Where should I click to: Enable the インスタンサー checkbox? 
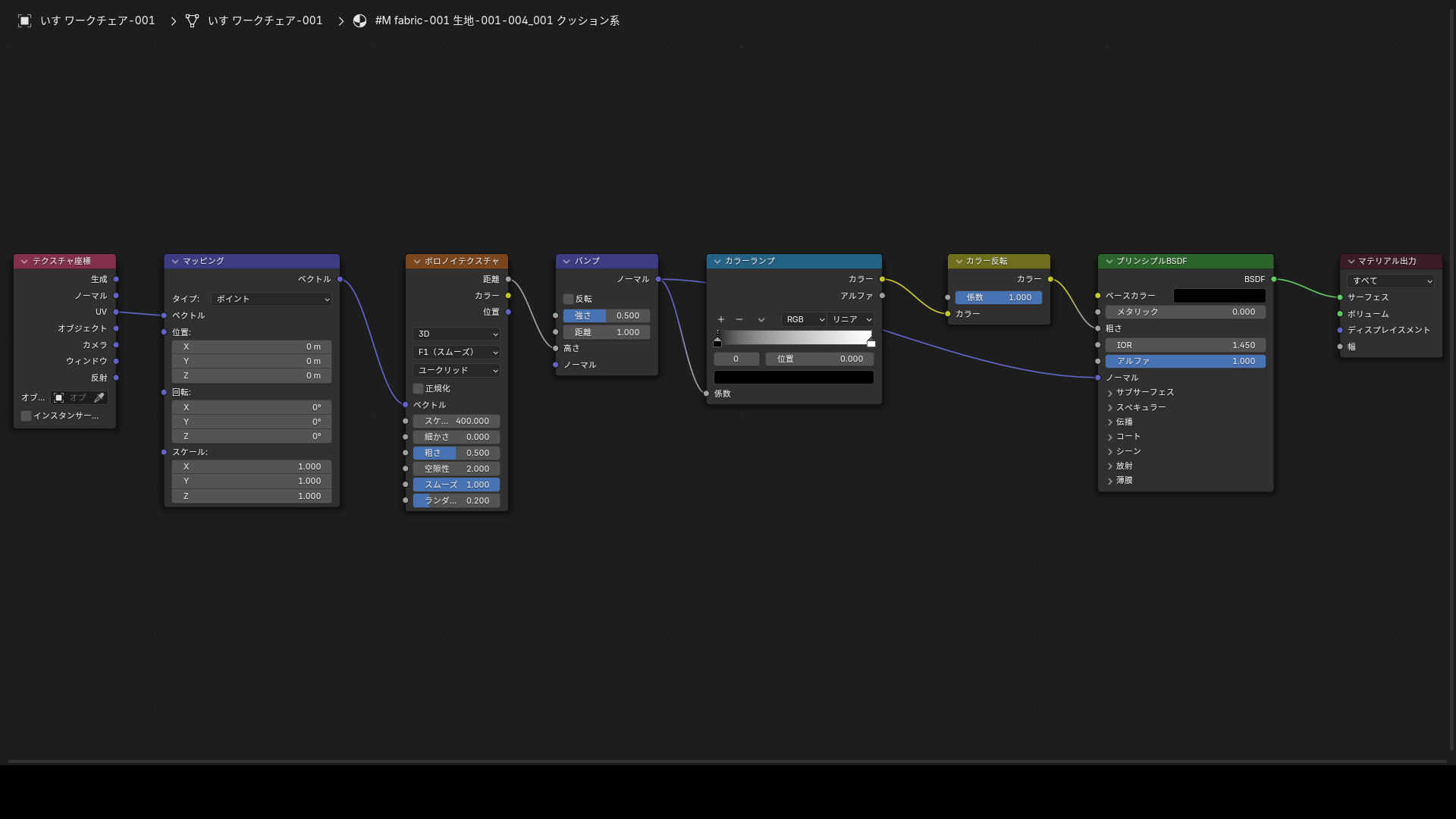(27, 416)
